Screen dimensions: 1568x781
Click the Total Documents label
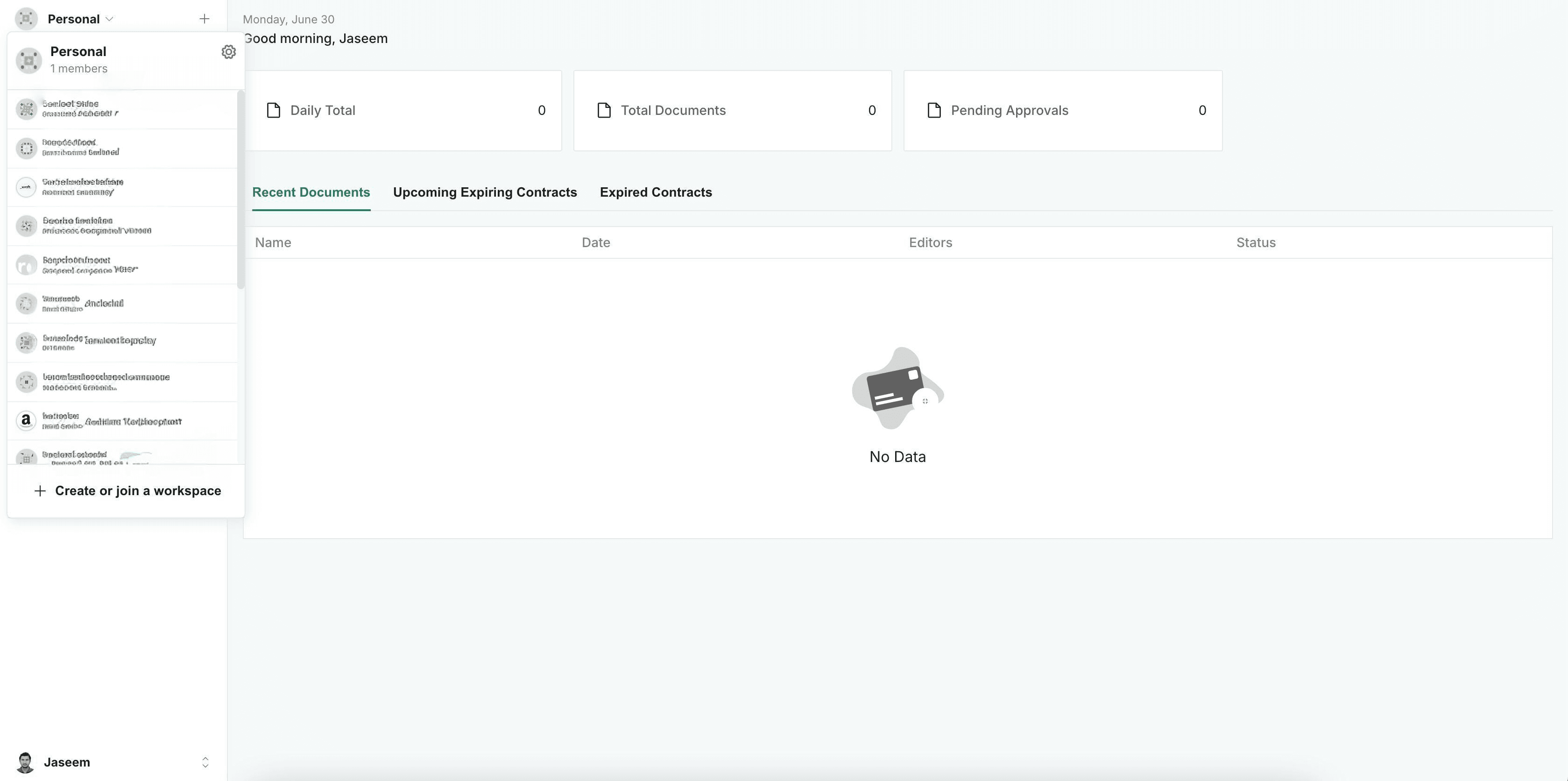click(x=673, y=110)
